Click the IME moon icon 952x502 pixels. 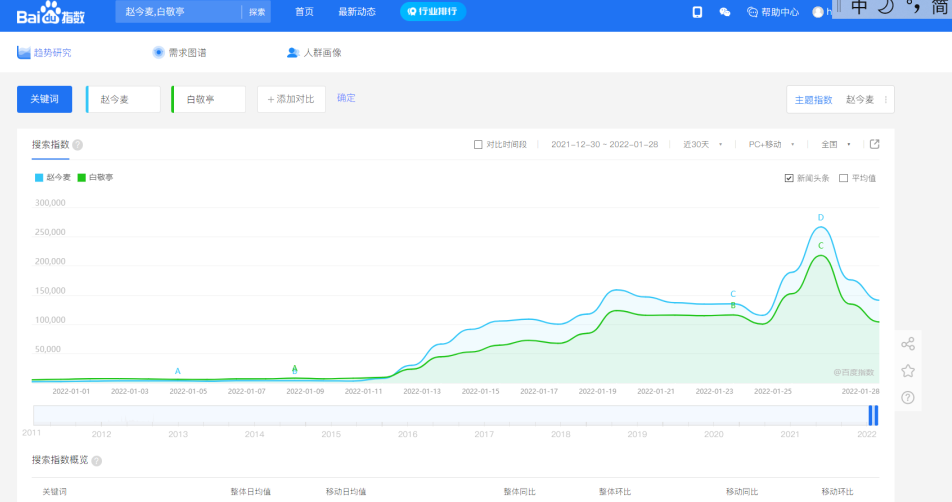coord(887,7)
